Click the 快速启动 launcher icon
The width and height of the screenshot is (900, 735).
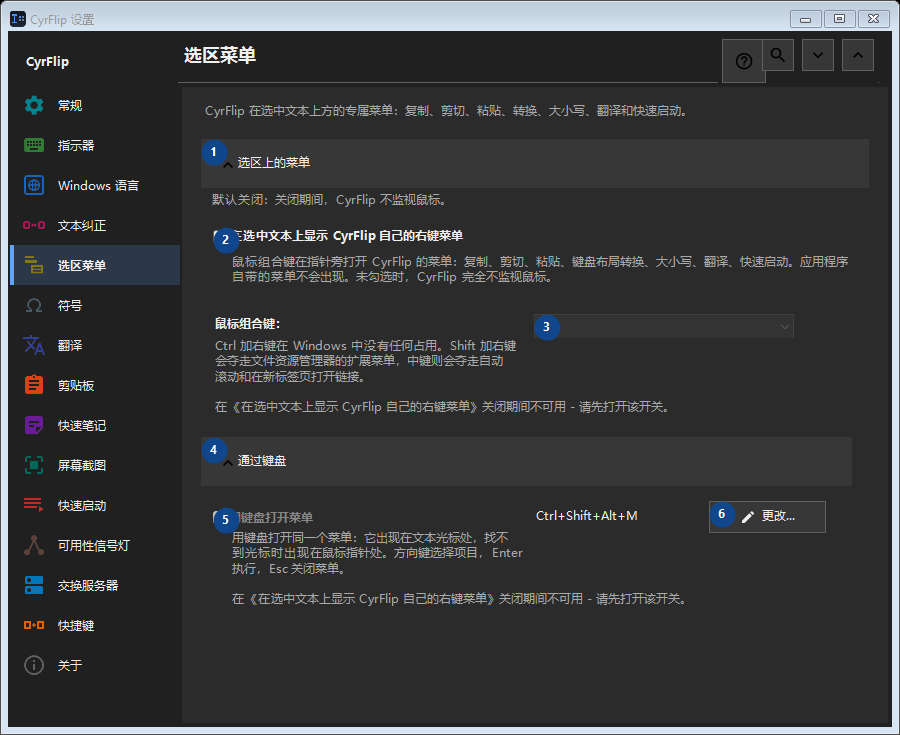pos(34,505)
